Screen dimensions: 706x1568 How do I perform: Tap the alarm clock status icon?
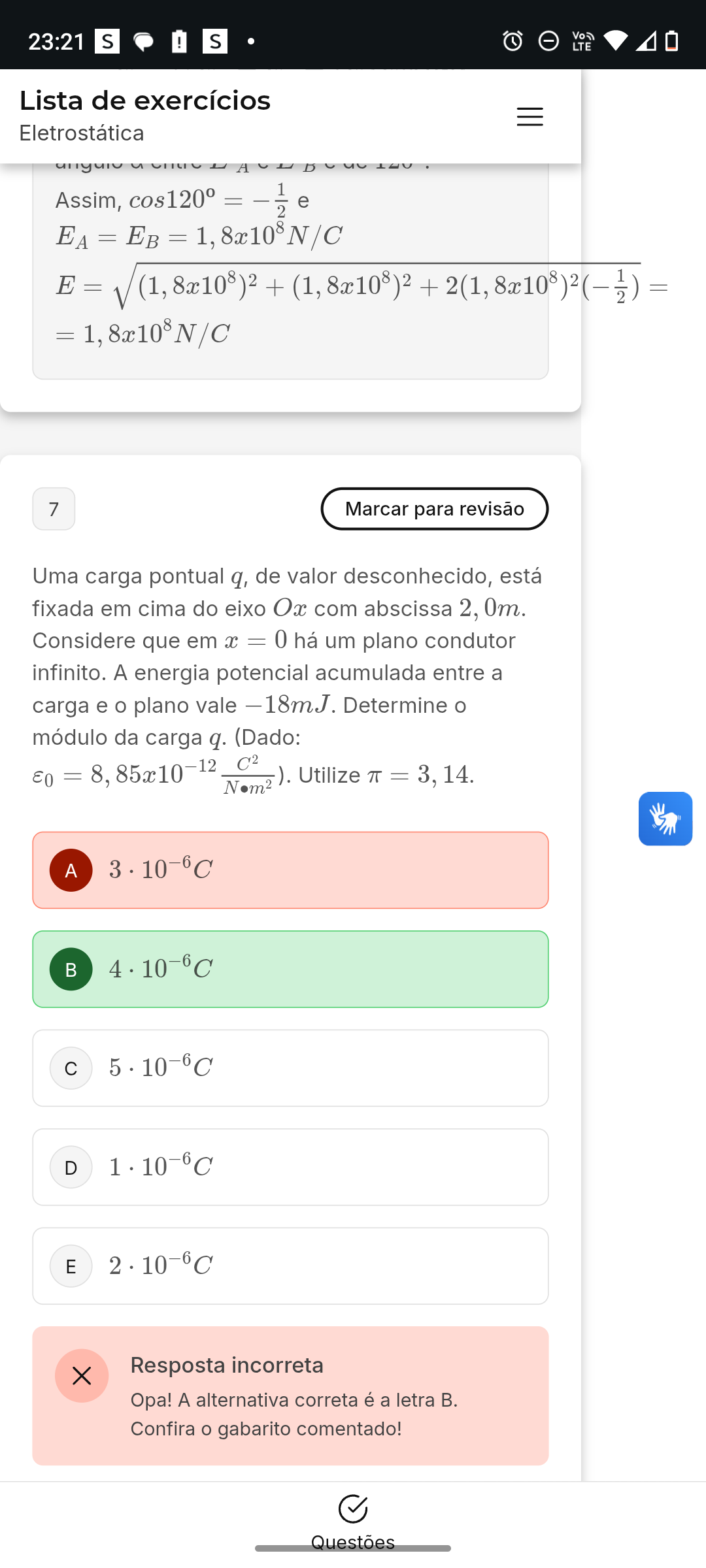[513, 42]
